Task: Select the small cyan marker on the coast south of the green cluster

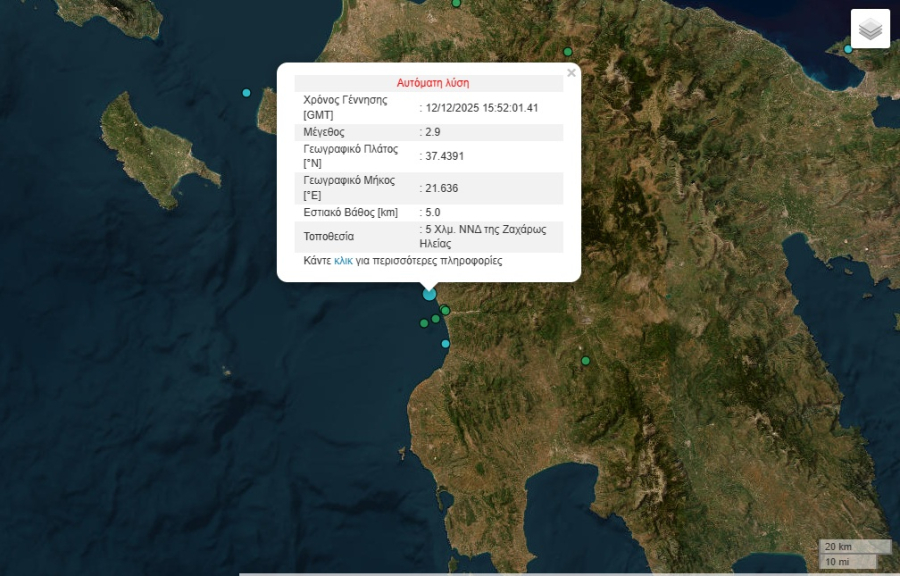Action: coord(446,344)
